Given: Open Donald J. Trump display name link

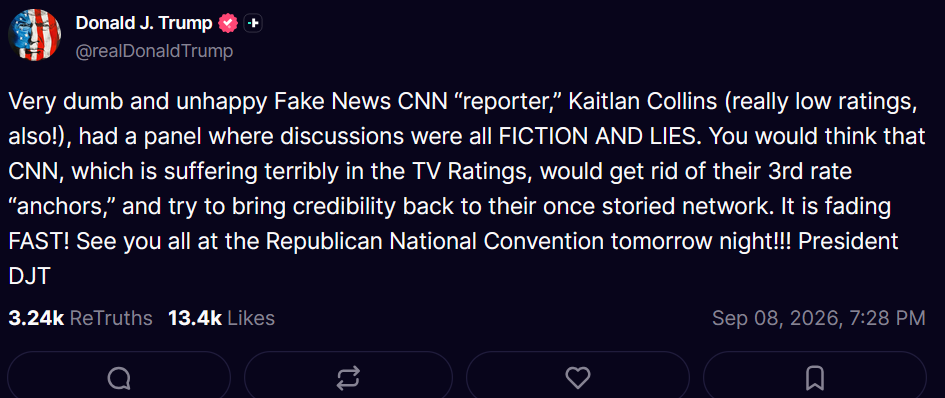Looking at the screenshot, I should click(x=144, y=24).
